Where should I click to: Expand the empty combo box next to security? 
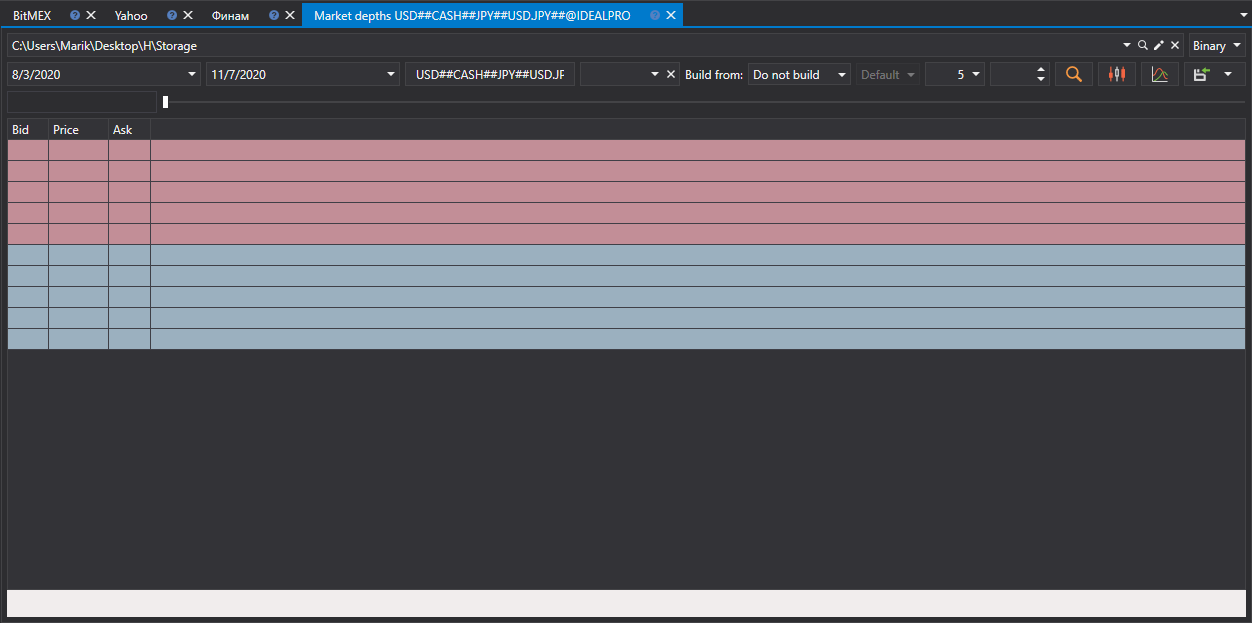655,75
